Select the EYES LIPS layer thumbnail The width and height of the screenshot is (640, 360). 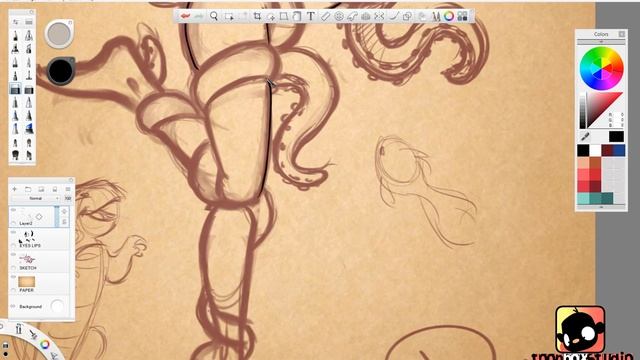pos(27,236)
